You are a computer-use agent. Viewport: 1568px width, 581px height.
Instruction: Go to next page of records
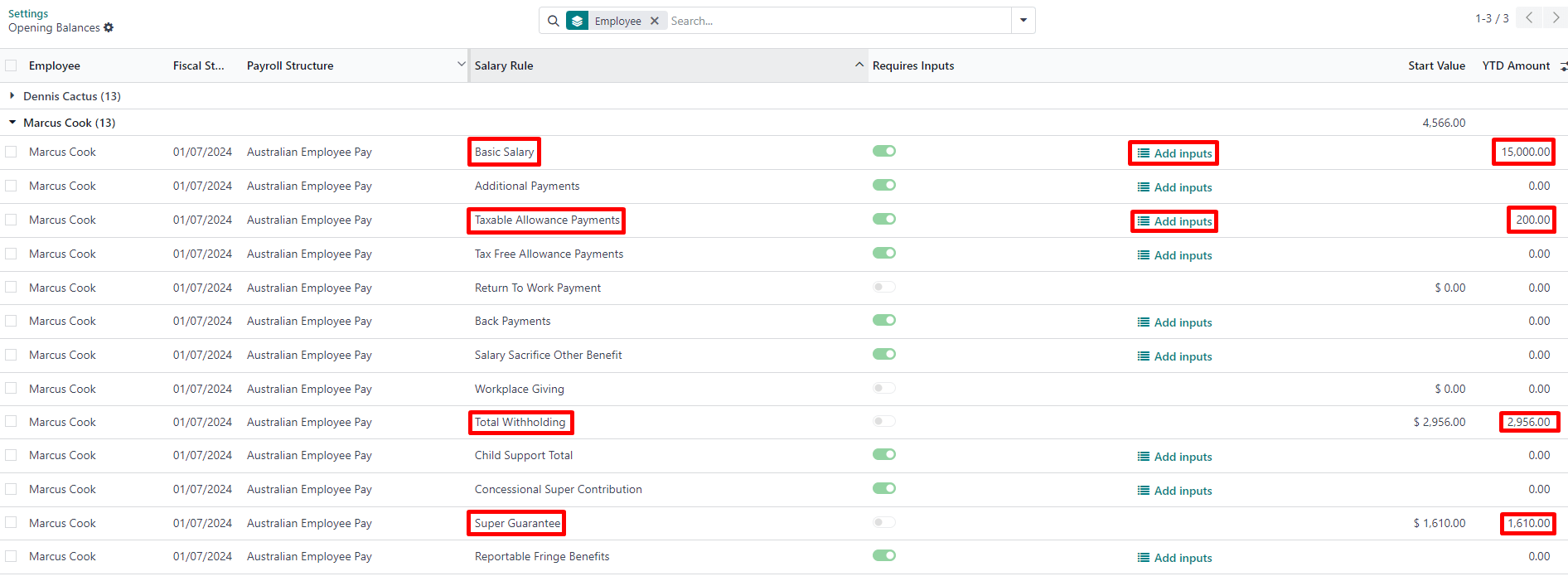pyautogui.click(x=1556, y=17)
